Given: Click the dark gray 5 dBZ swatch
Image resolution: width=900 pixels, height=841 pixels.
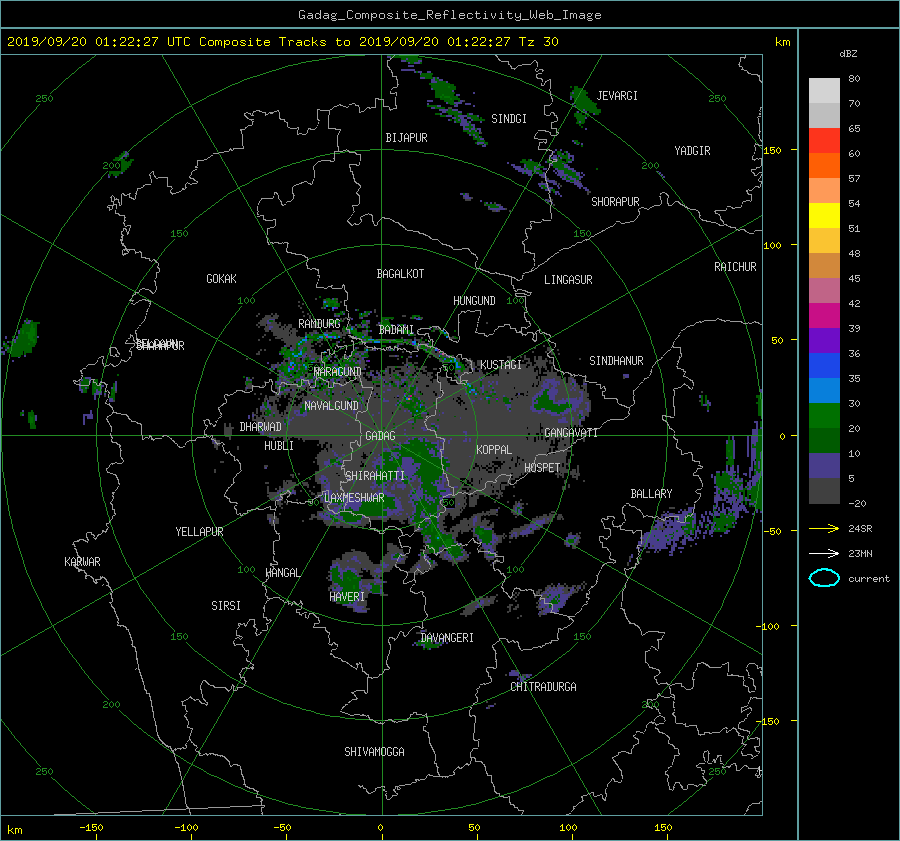Looking at the screenshot, I should pyautogui.click(x=824, y=491).
